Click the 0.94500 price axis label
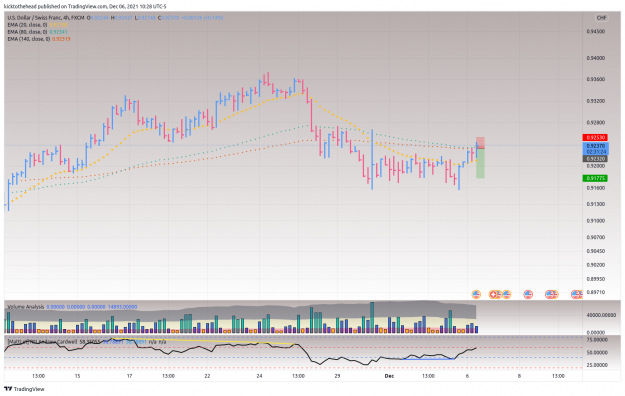 point(596,32)
